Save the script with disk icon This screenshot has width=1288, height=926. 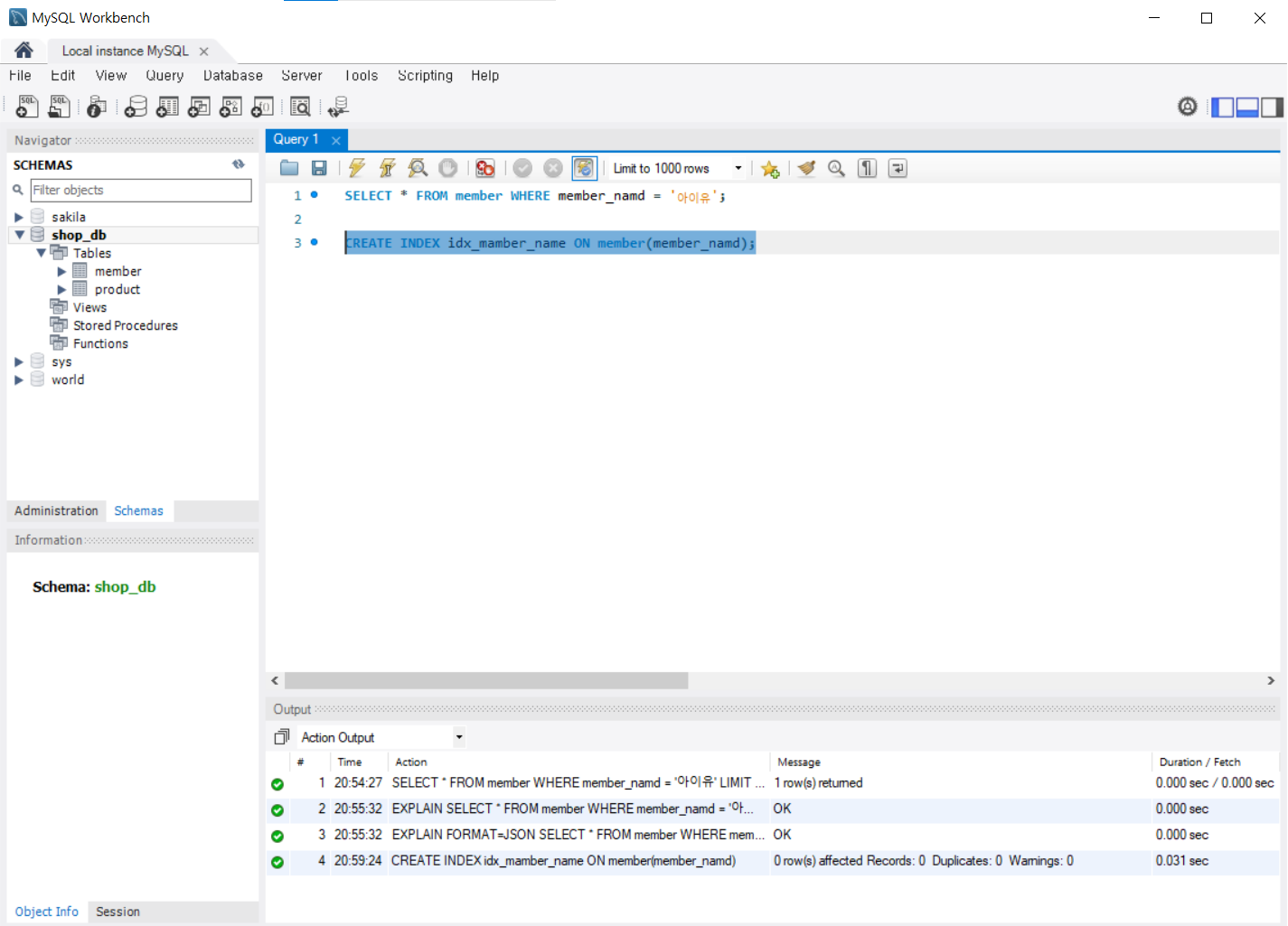tap(319, 168)
